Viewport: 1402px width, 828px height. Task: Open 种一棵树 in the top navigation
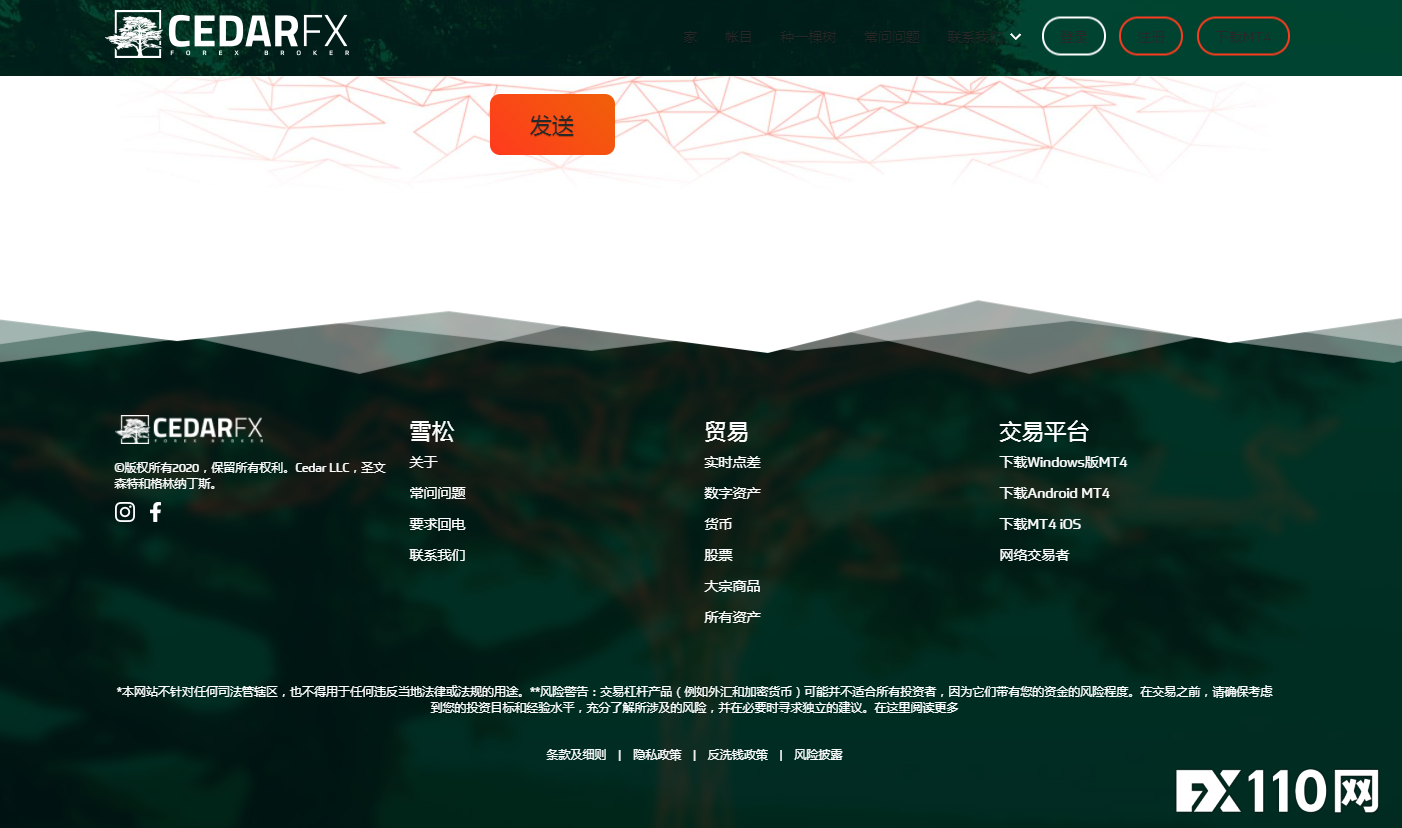point(808,37)
